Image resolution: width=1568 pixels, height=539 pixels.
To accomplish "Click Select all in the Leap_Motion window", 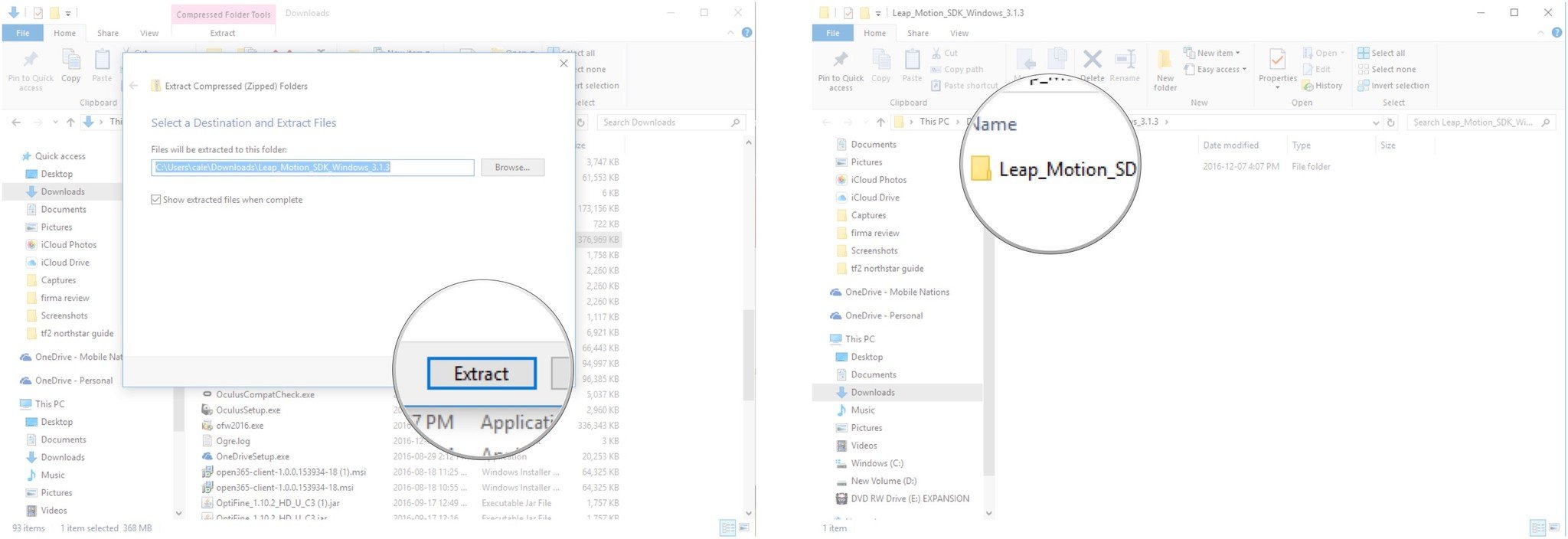I will (1381, 53).
